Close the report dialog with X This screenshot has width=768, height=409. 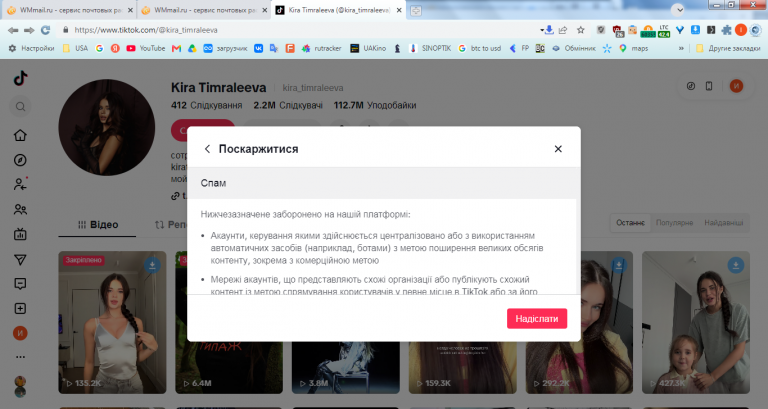coord(558,149)
